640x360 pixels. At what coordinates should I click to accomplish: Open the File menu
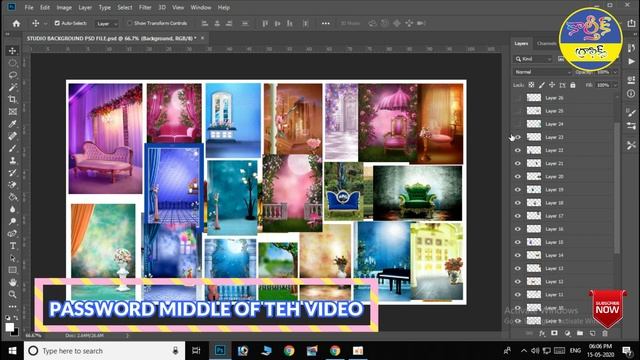29,7
